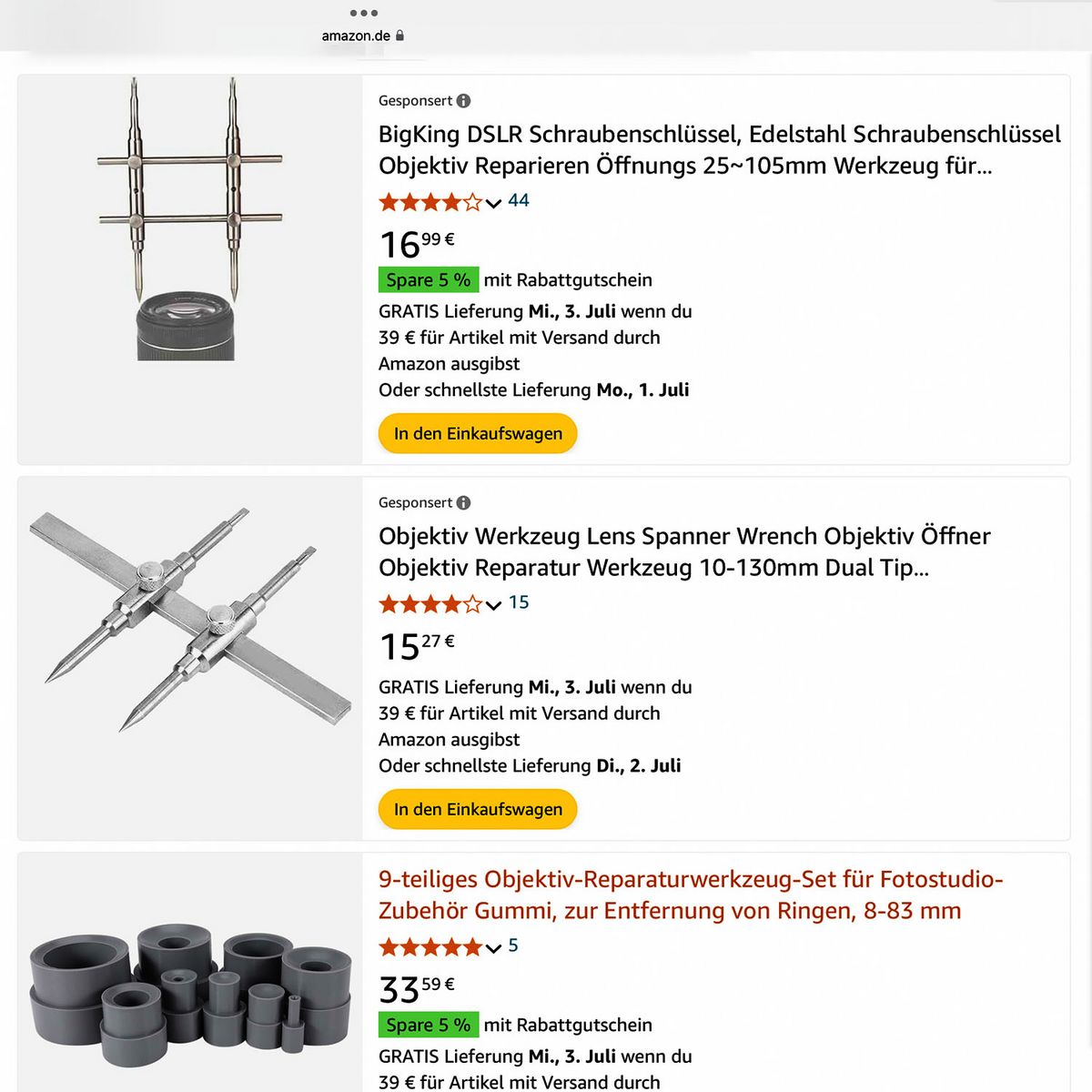The image size is (1092, 1092).
Task: Click the amazon.de address bar
Action: point(356,35)
